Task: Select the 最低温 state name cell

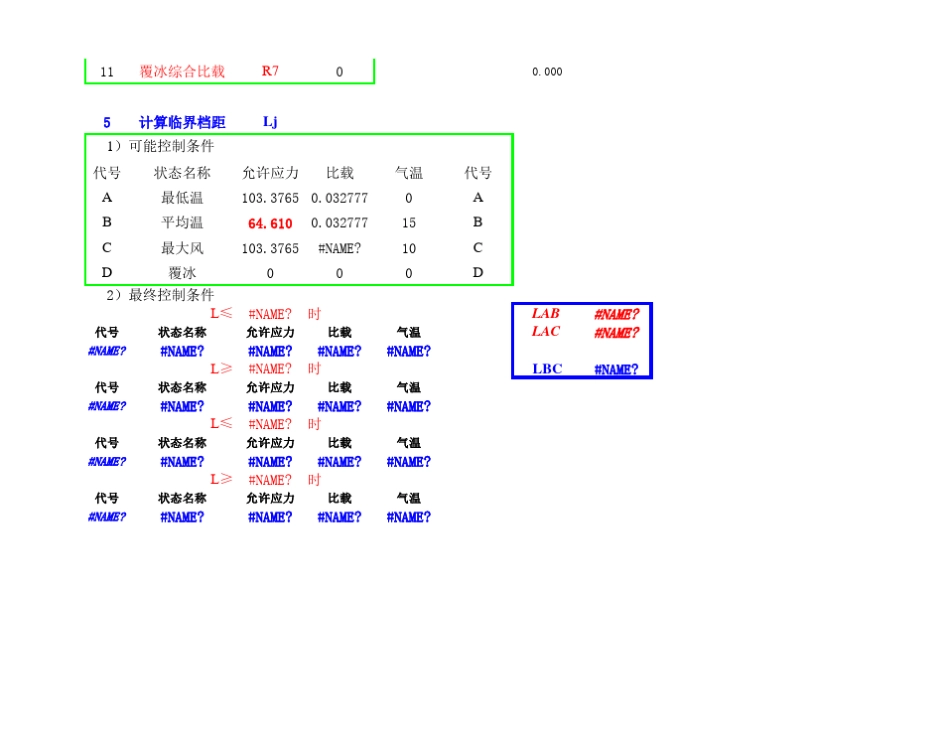Action: click(x=182, y=198)
